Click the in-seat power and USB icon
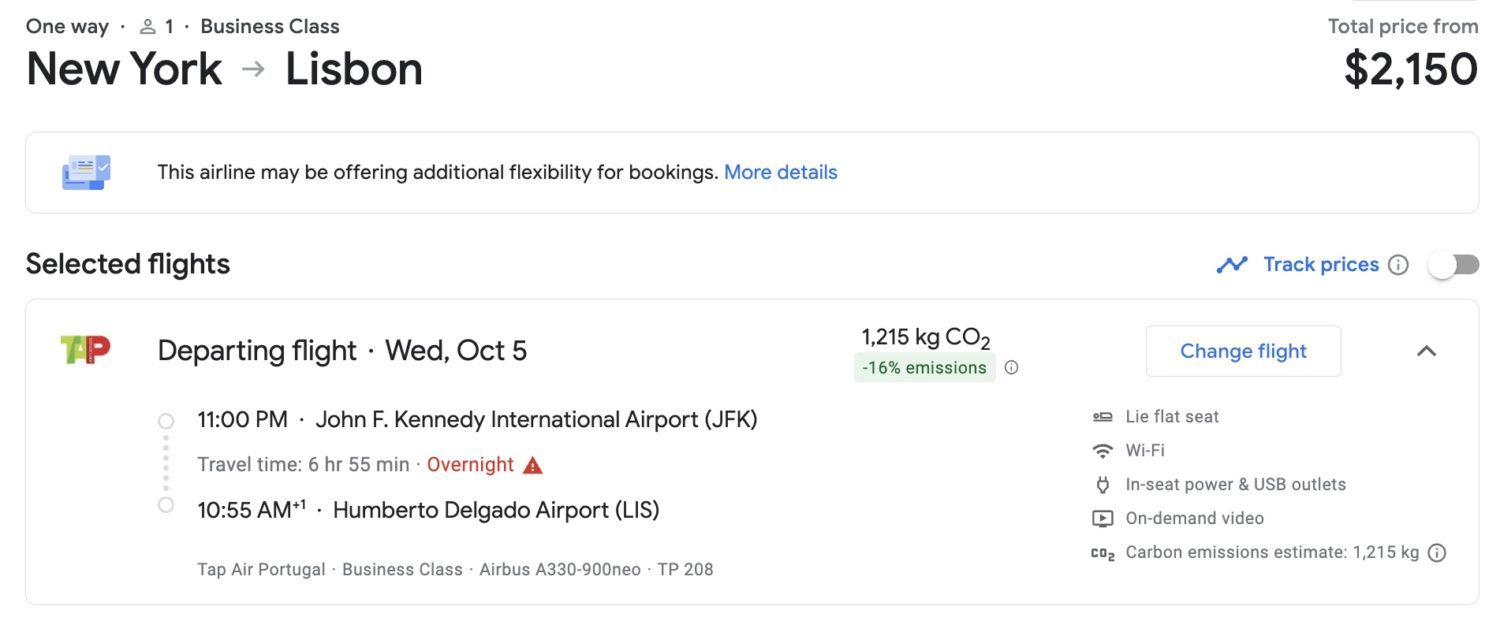1500x621 pixels. pos(1103,484)
